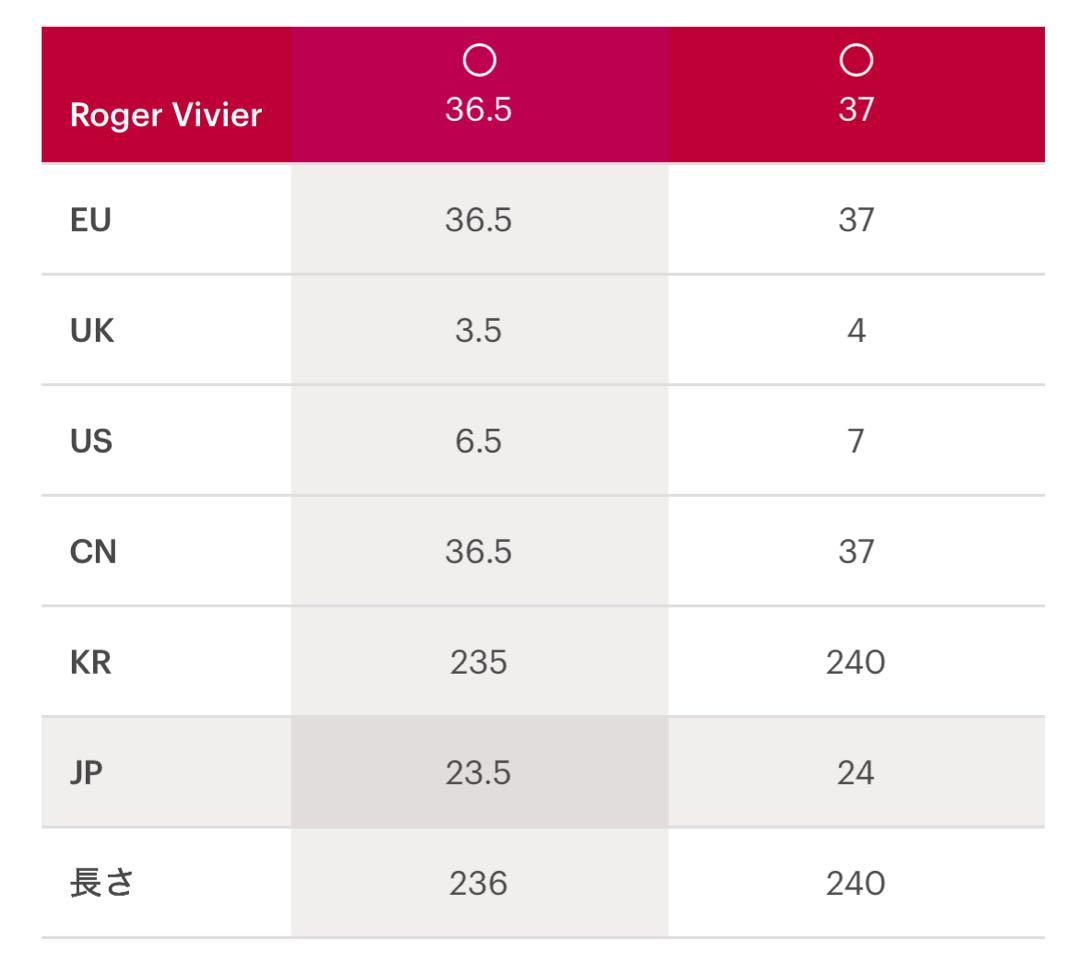Image resolution: width=1080 pixels, height=976 pixels.
Task: Click the 長さ value 236 cell
Action: (479, 883)
